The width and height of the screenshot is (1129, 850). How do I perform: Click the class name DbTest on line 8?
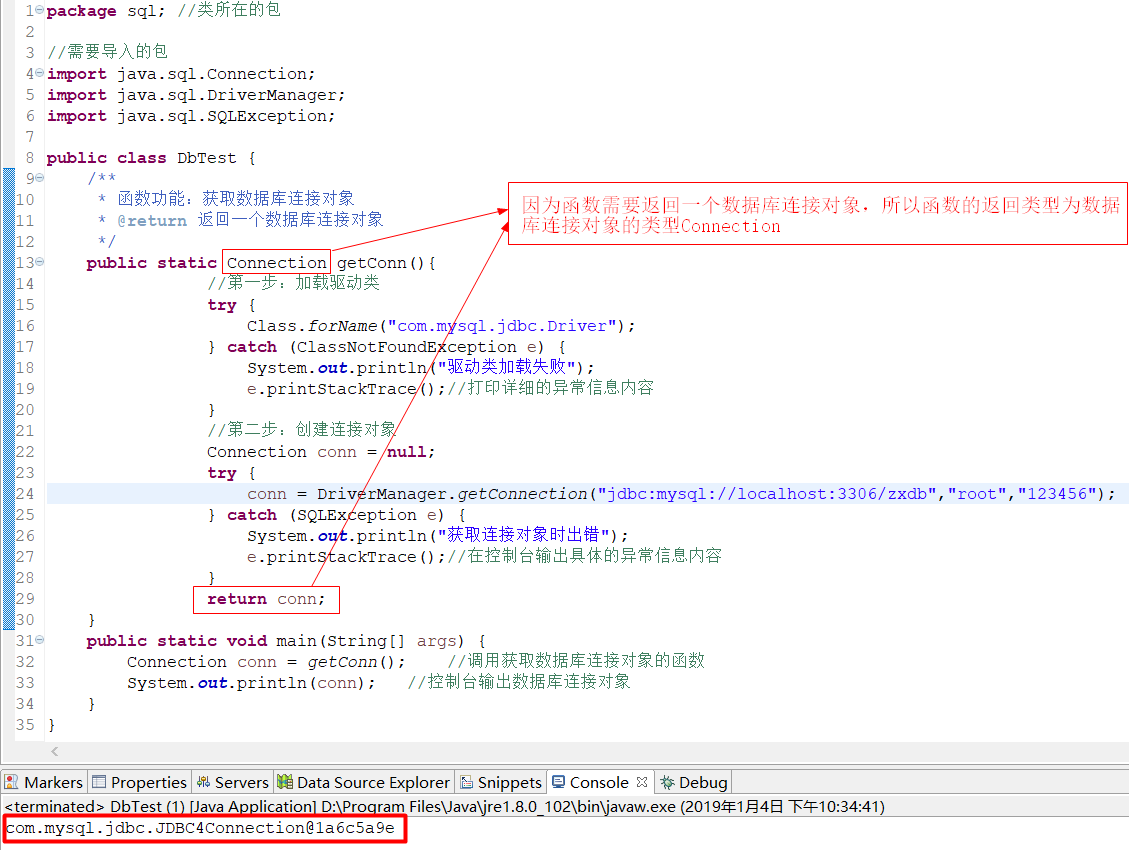pyautogui.click(x=207, y=158)
